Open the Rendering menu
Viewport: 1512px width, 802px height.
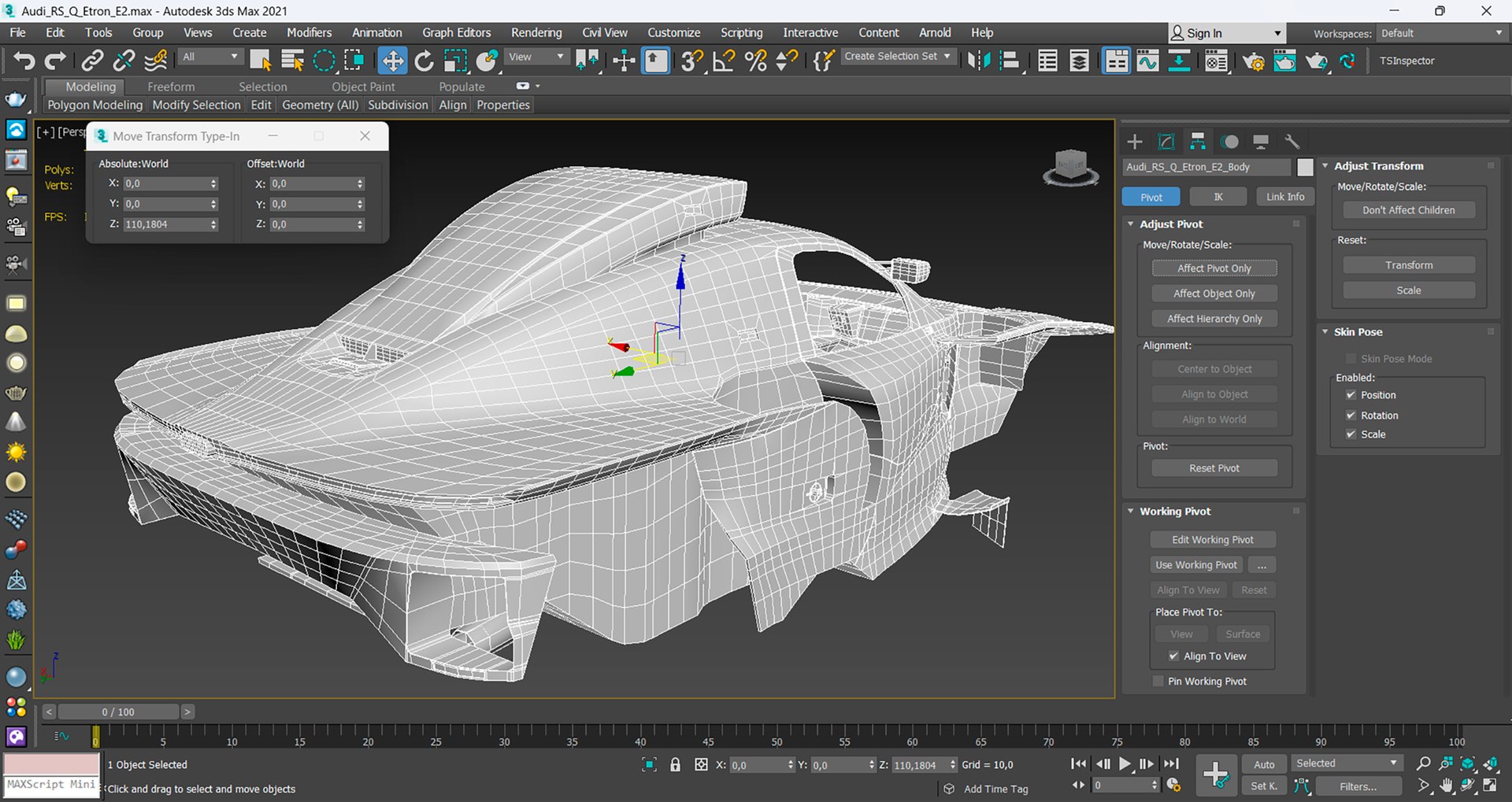(x=536, y=32)
